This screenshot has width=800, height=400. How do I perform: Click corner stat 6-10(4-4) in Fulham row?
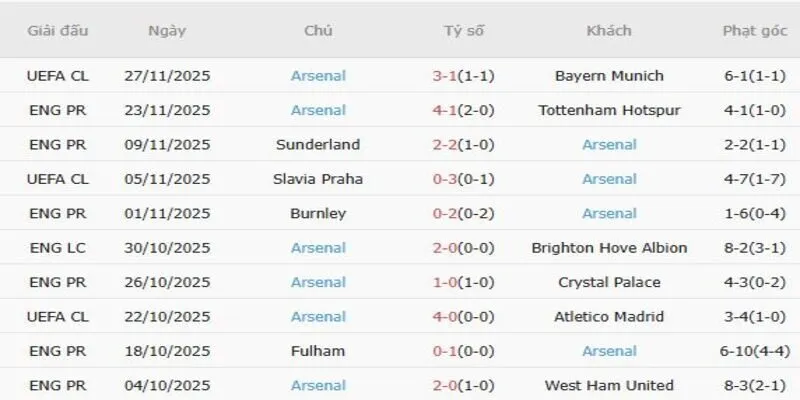pyautogui.click(x=755, y=351)
